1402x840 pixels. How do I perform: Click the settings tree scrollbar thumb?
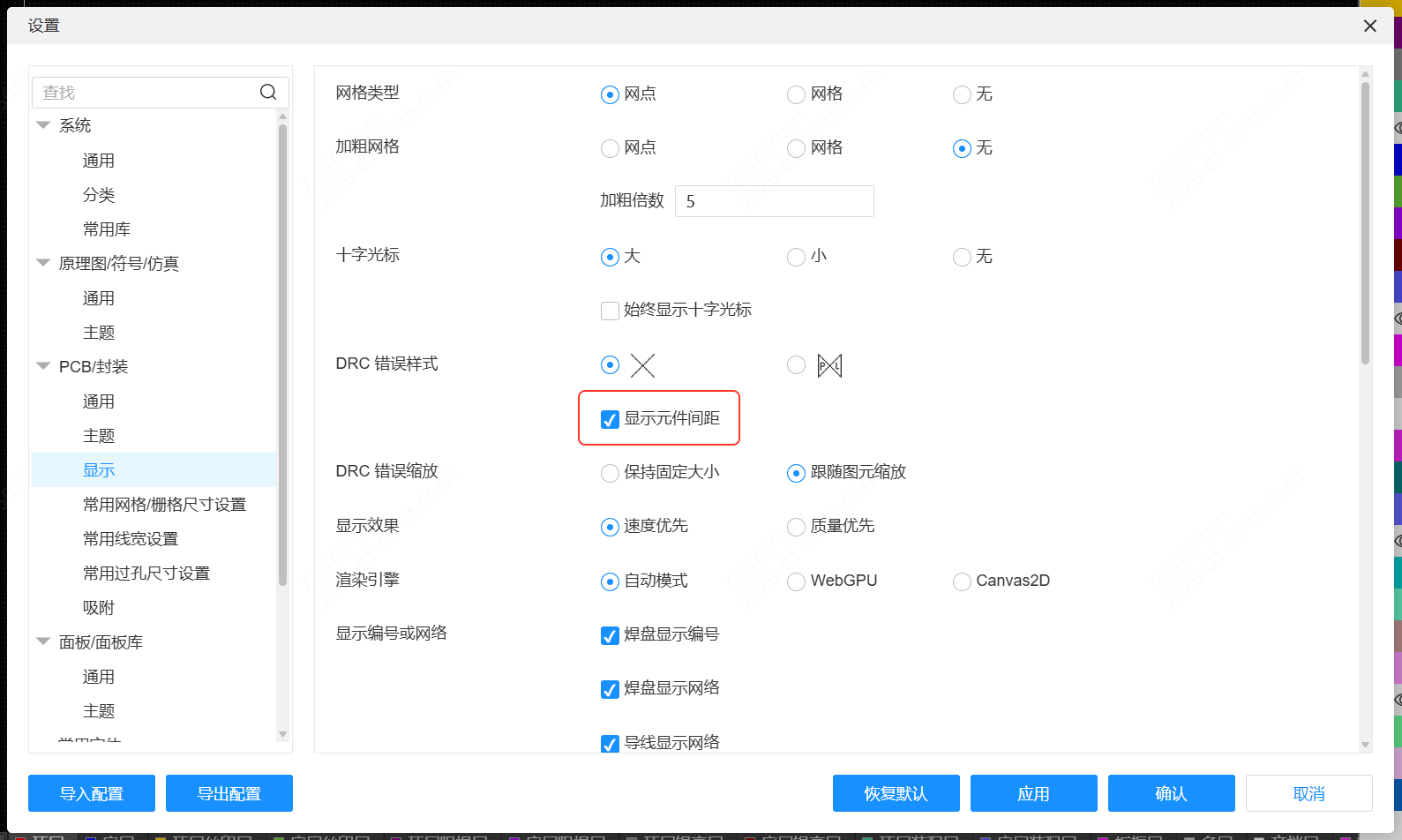tap(282, 355)
